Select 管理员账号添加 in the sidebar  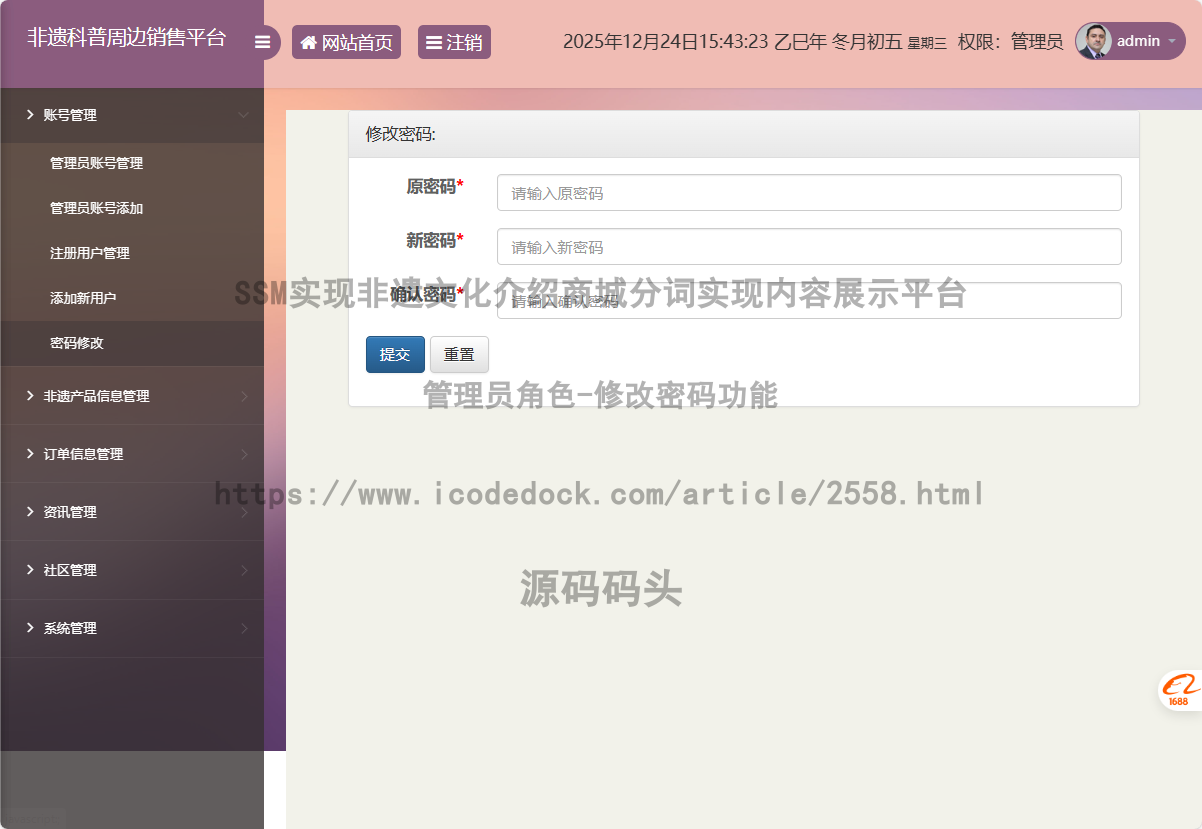click(97, 208)
